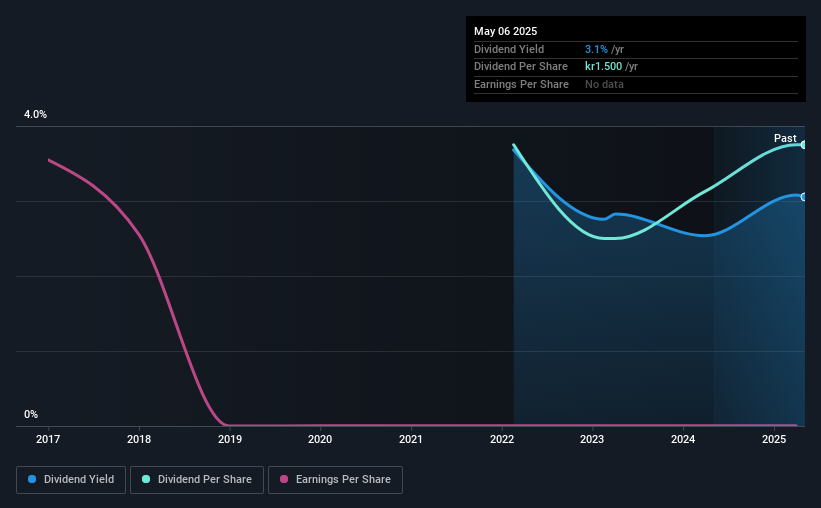Click the 3.1% dividend yield value

pos(596,49)
